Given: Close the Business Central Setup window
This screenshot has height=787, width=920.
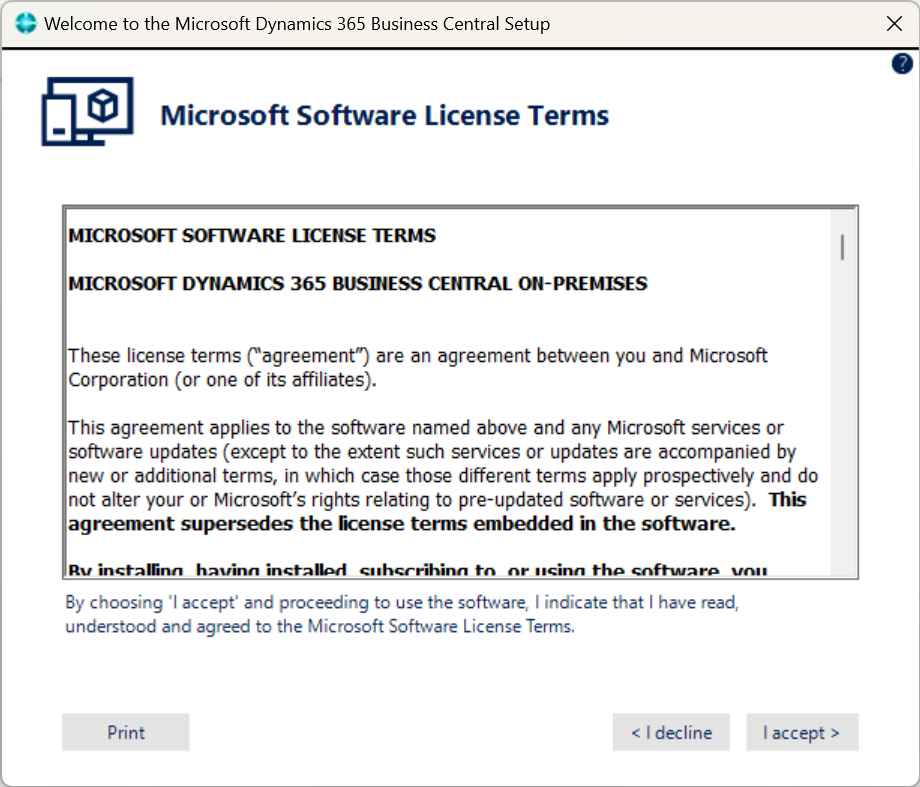Looking at the screenshot, I should click(894, 24).
